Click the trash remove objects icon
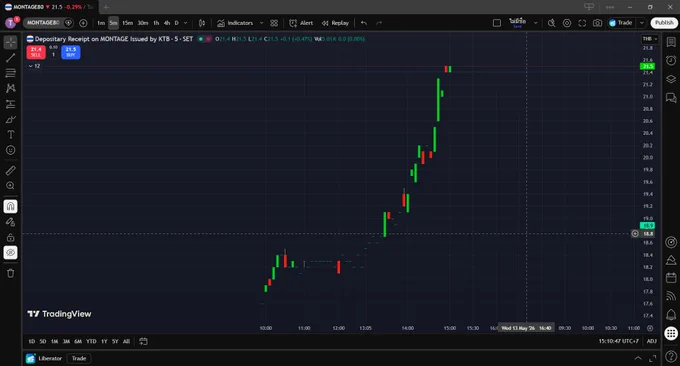The height and width of the screenshot is (366, 680). point(10,273)
